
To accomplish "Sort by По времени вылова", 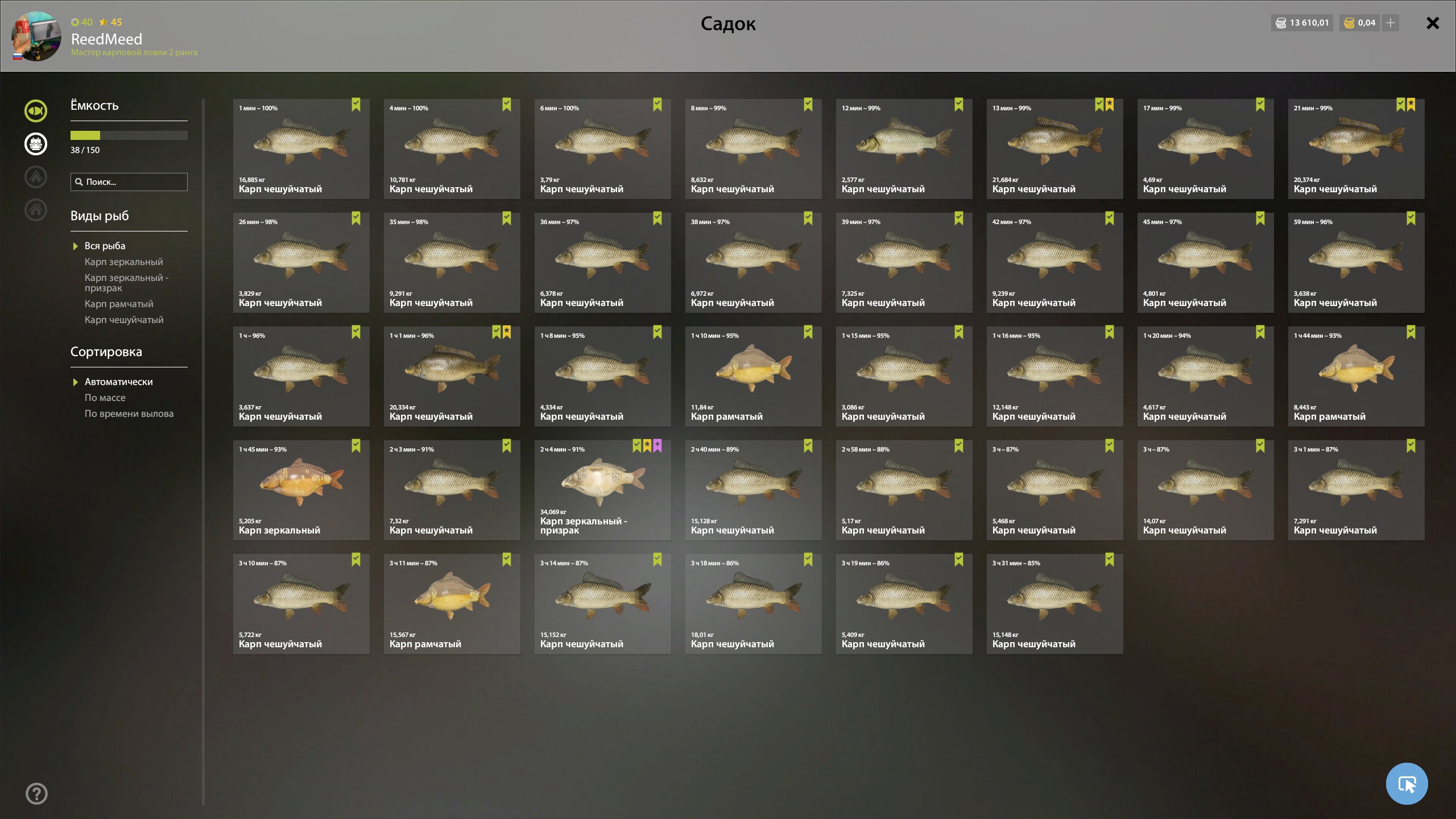I will pos(129,413).
